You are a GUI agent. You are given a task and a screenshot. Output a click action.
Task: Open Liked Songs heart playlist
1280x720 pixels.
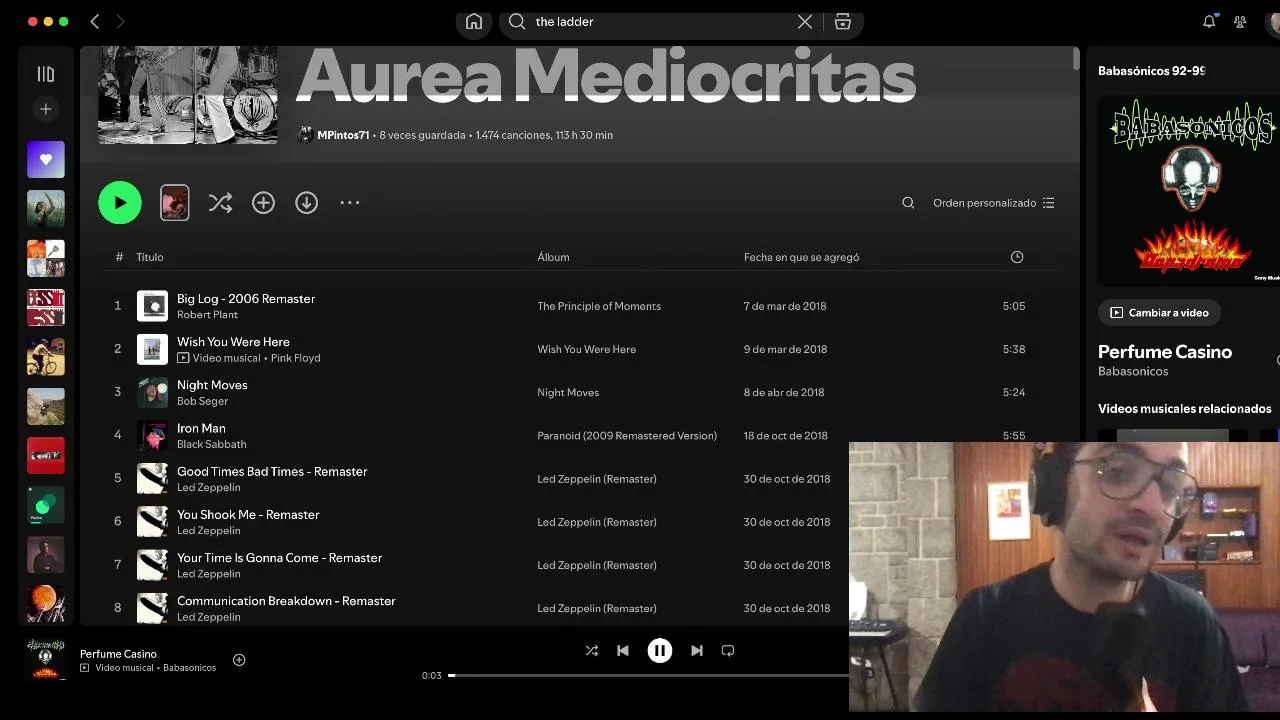pyautogui.click(x=45, y=159)
